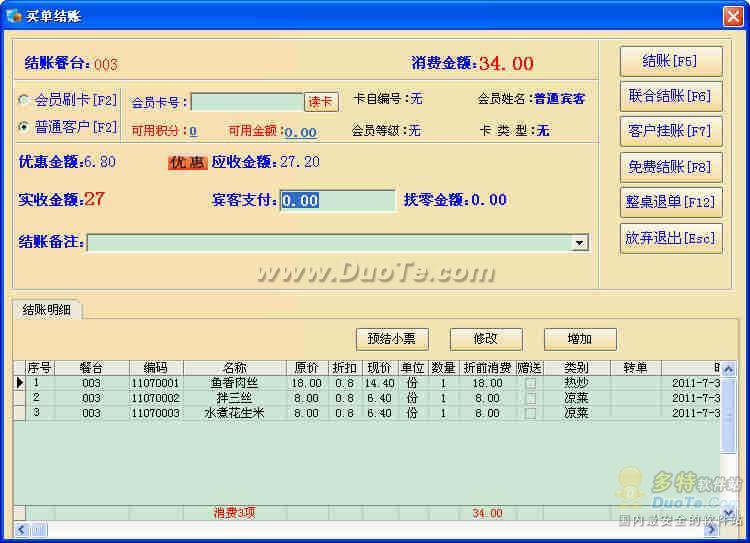This screenshot has width=750, height=543.
Task: Focus the 宾客支付 payment input field
Action: pyautogui.click(x=338, y=200)
